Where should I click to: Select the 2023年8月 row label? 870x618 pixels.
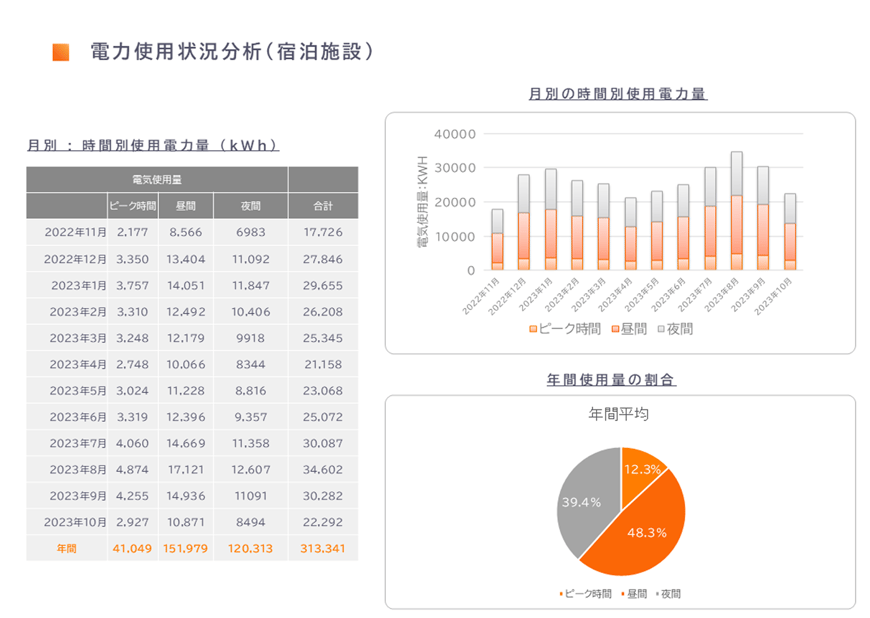point(78,469)
